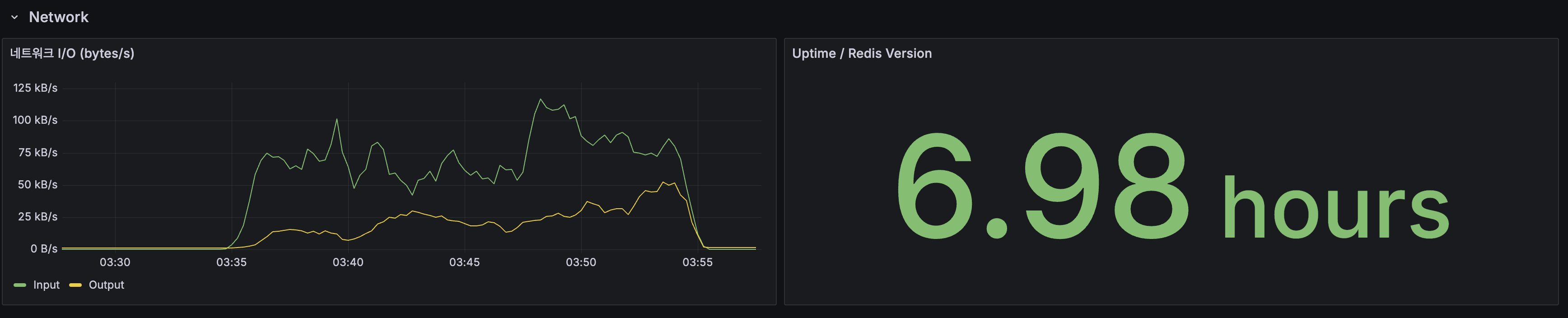Click the 네트워크 I/O (bytes/s) panel header

pos(73,54)
